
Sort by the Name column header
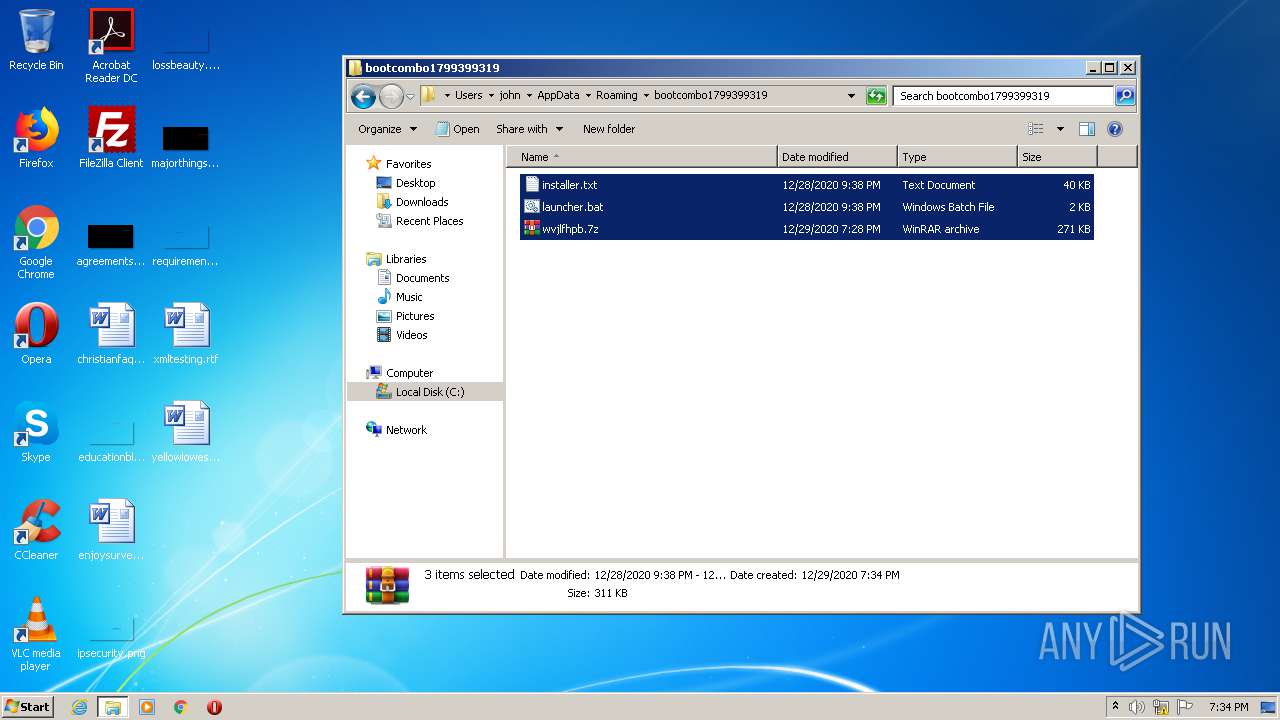point(642,157)
